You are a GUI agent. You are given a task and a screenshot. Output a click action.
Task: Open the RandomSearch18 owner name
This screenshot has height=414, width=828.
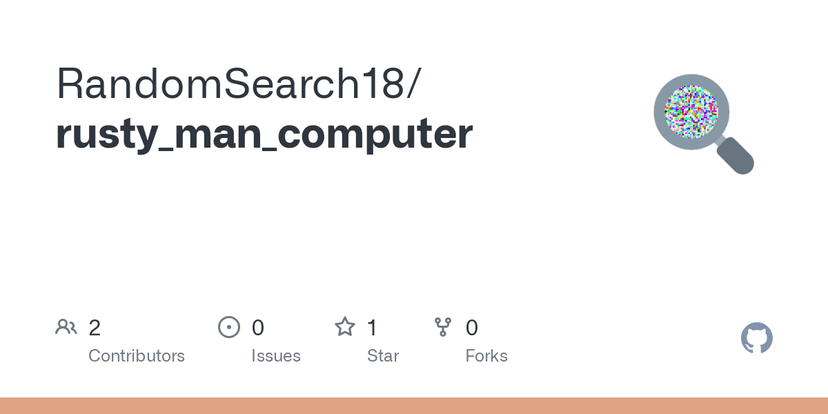click(x=231, y=85)
